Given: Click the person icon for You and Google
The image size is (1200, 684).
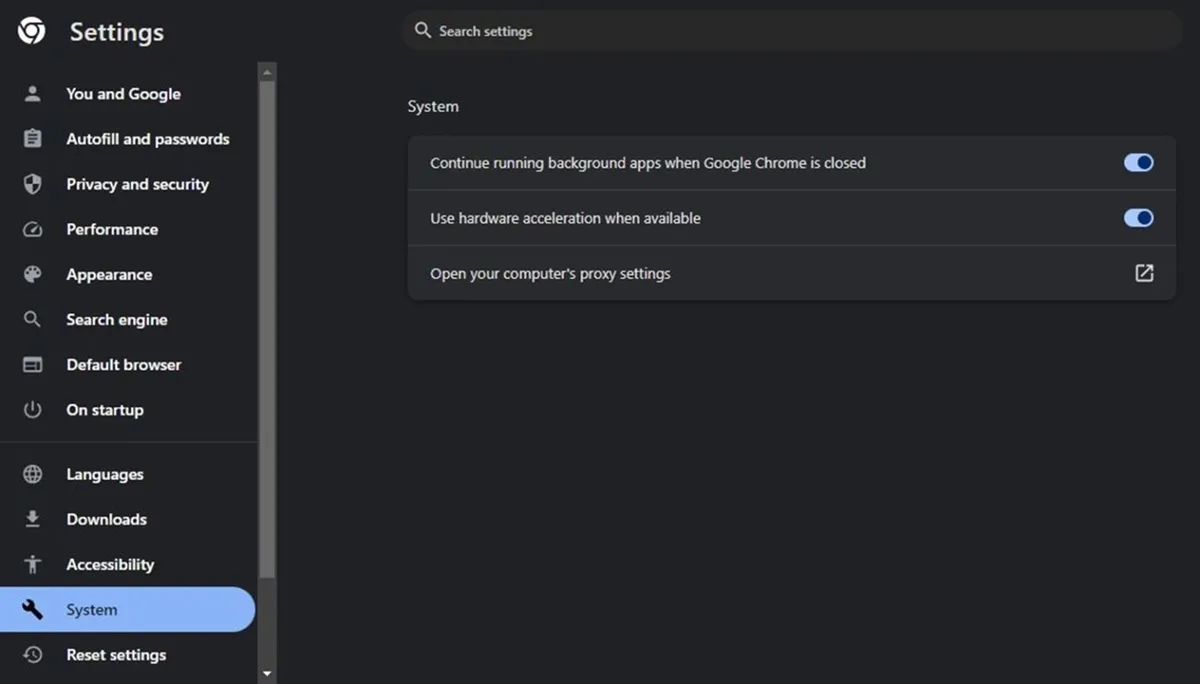Looking at the screenshot, I should tap(33, 94).
